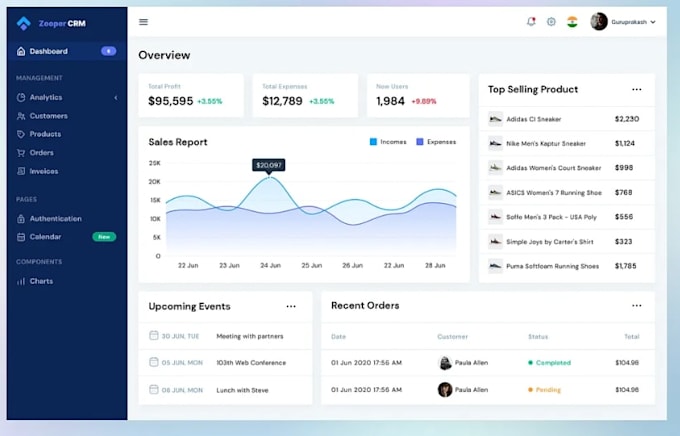Click the Pending status label
680x436 pixels.
(x=548, y=390)
